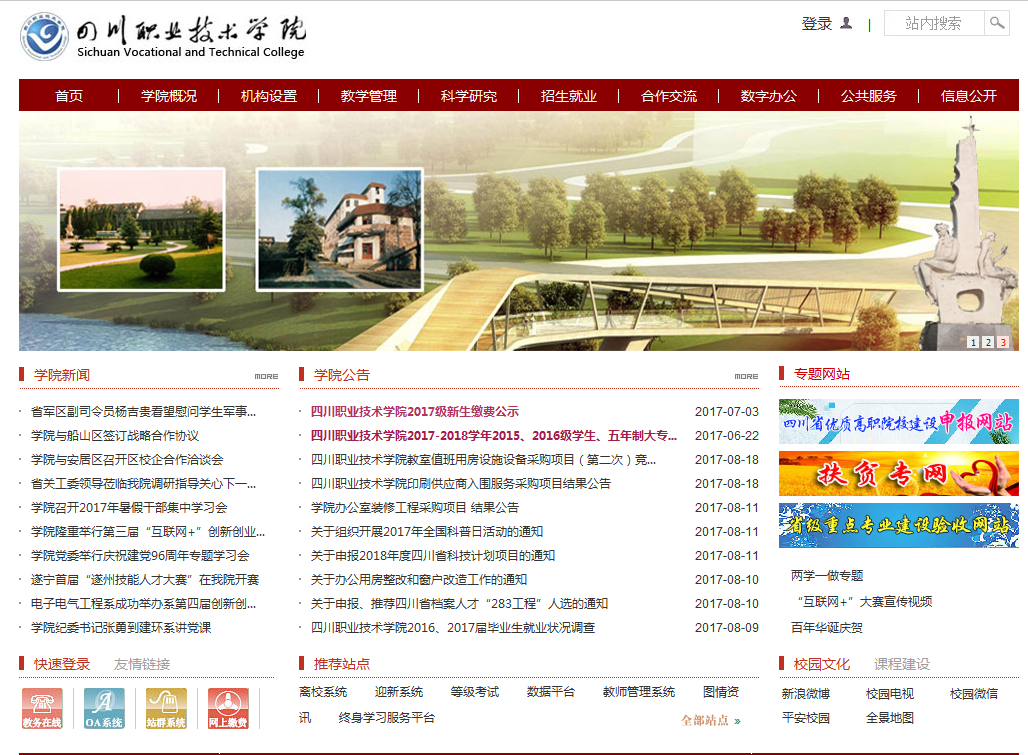Click the search magnifier icon
Viewport: 1028px width, 755px height.
tap(997, 23)
